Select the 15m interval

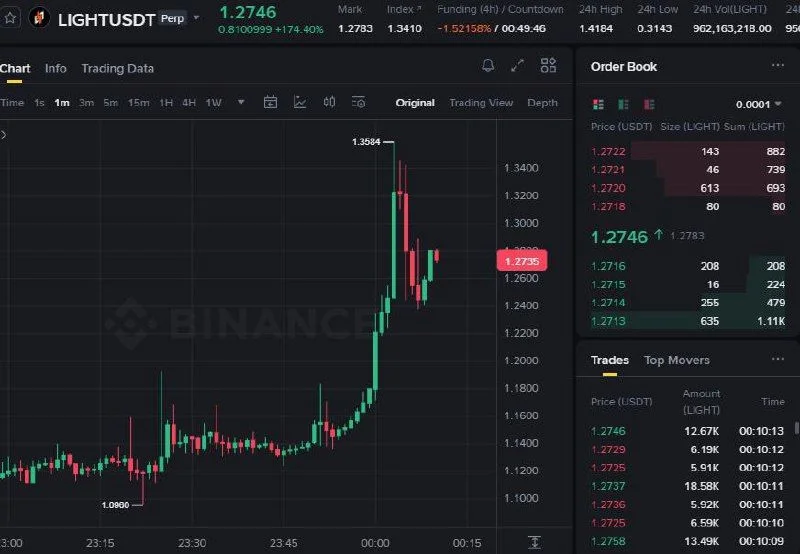tap(138, 103)
